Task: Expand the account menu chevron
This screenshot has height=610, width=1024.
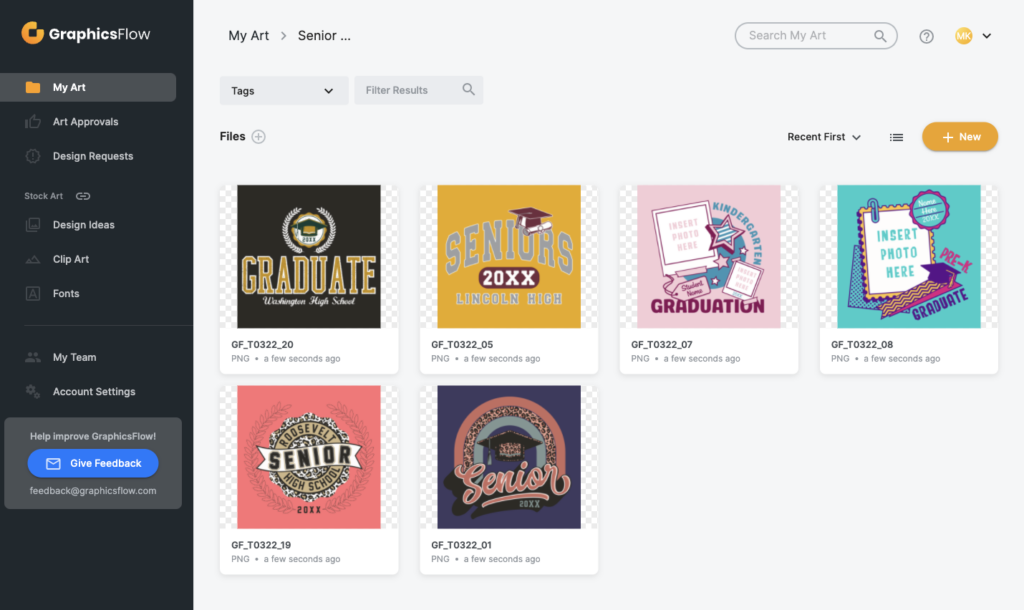Action: 987,36
